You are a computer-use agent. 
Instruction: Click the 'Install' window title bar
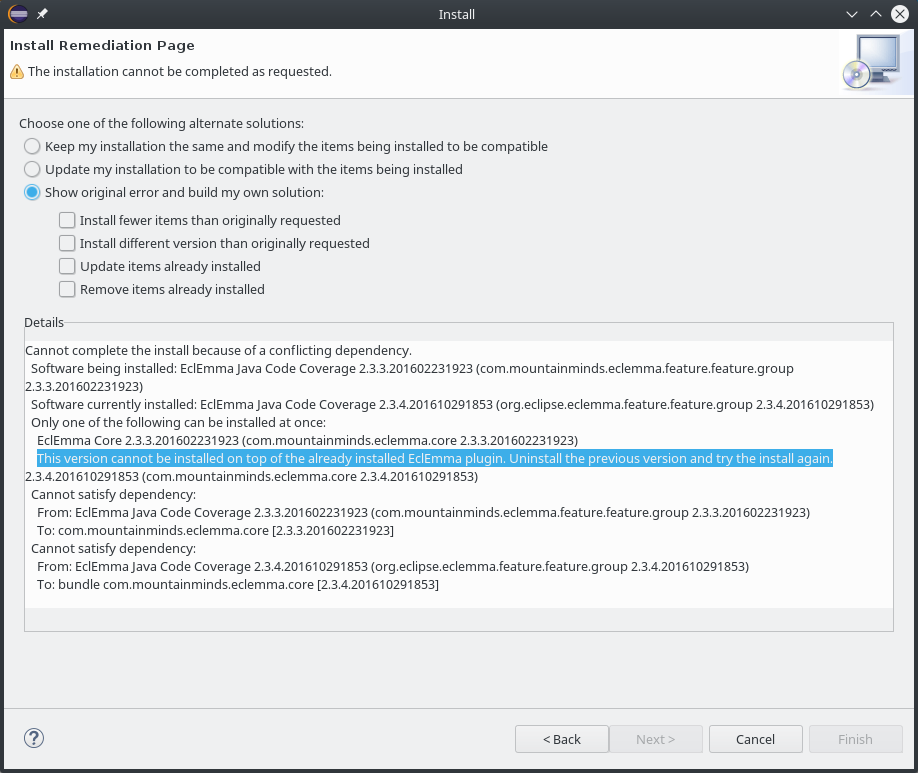(x=457, y=14)
